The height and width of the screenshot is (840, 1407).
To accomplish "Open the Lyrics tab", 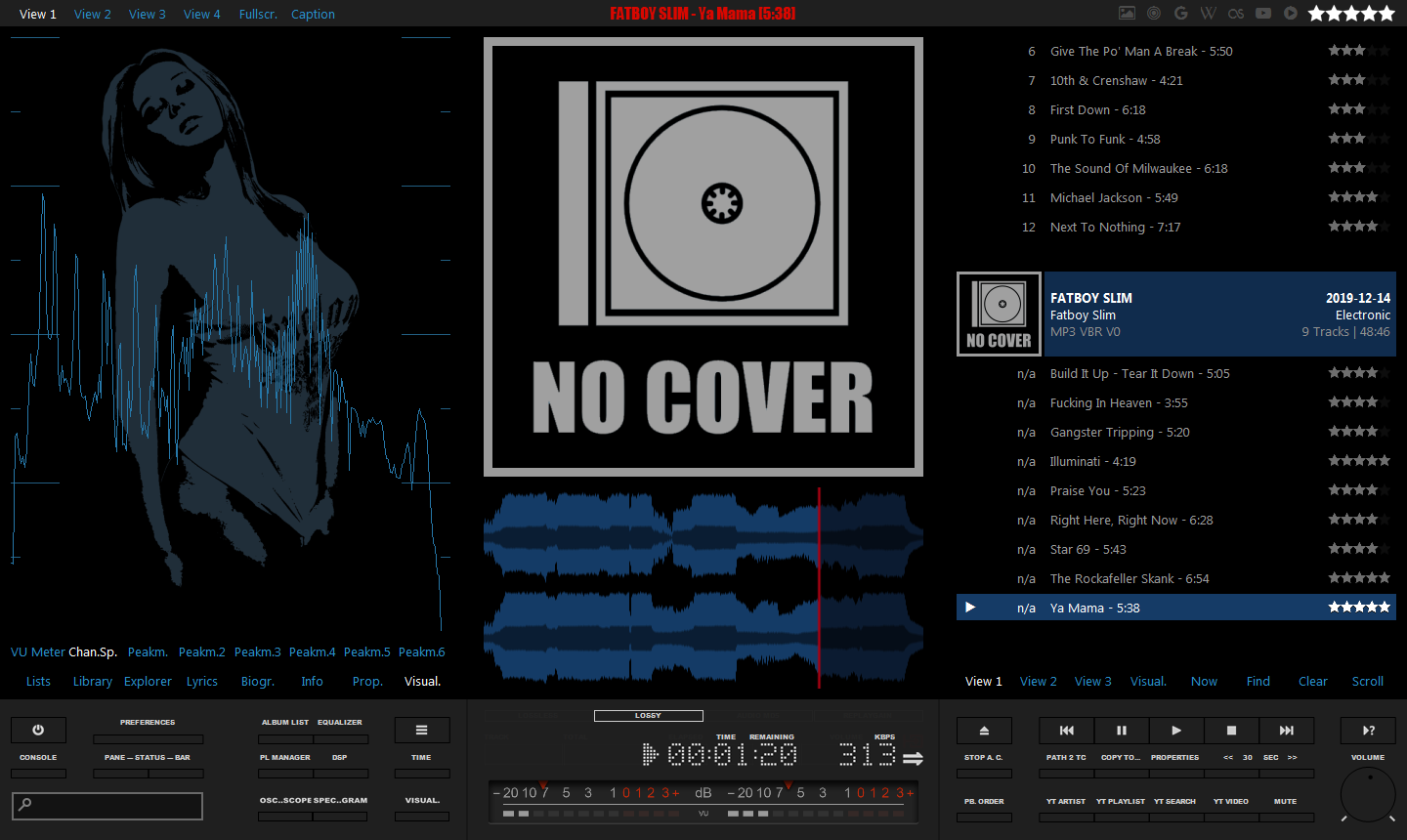I will (202, 682).
